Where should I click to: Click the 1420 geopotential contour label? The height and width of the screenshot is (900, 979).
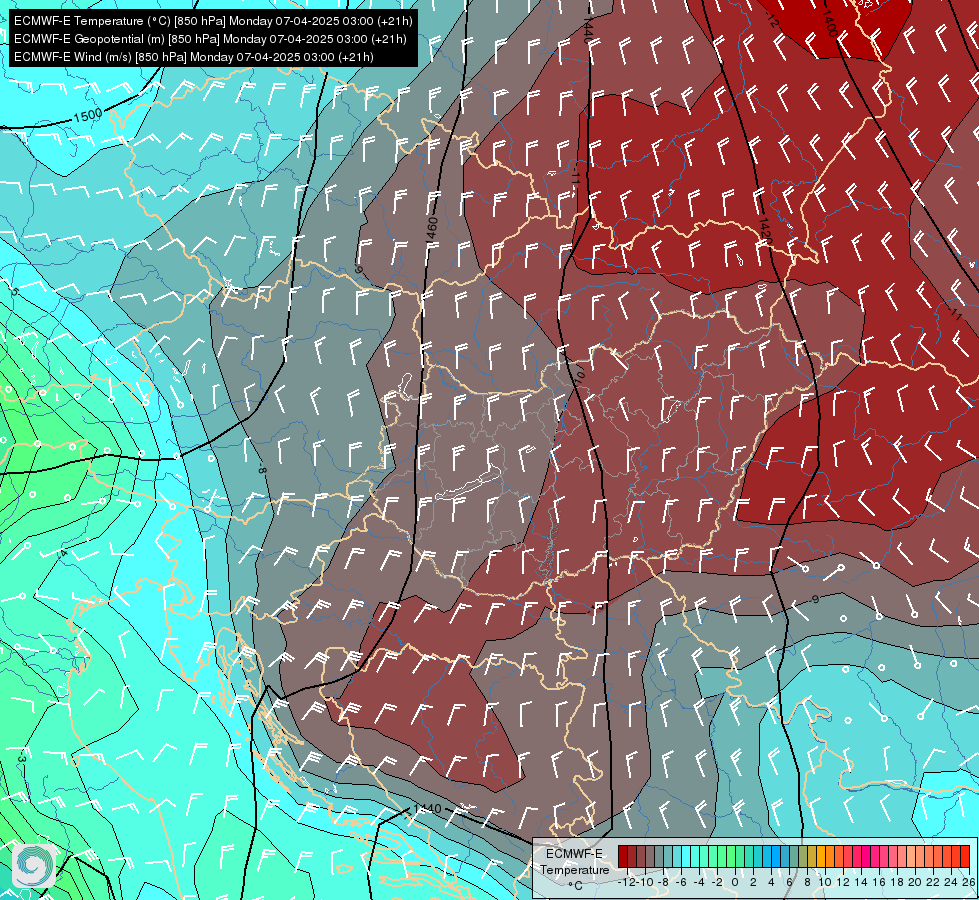coord(765,230)
